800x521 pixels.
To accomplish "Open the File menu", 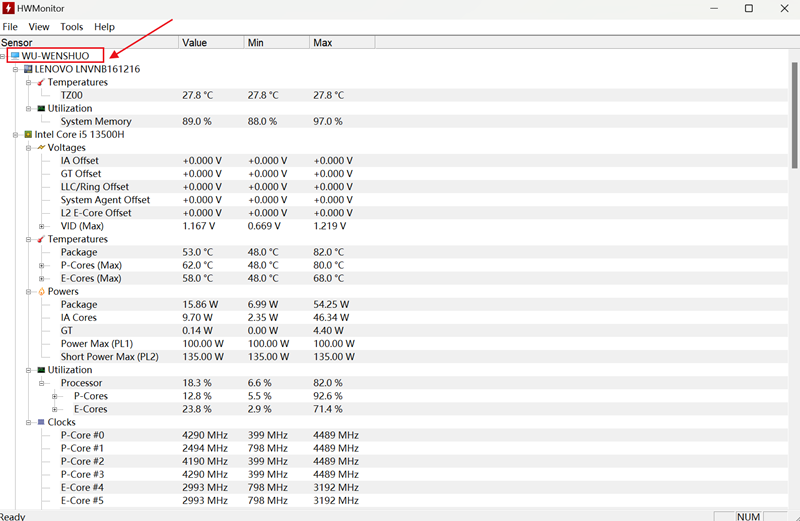I will [x=10, y=27].
